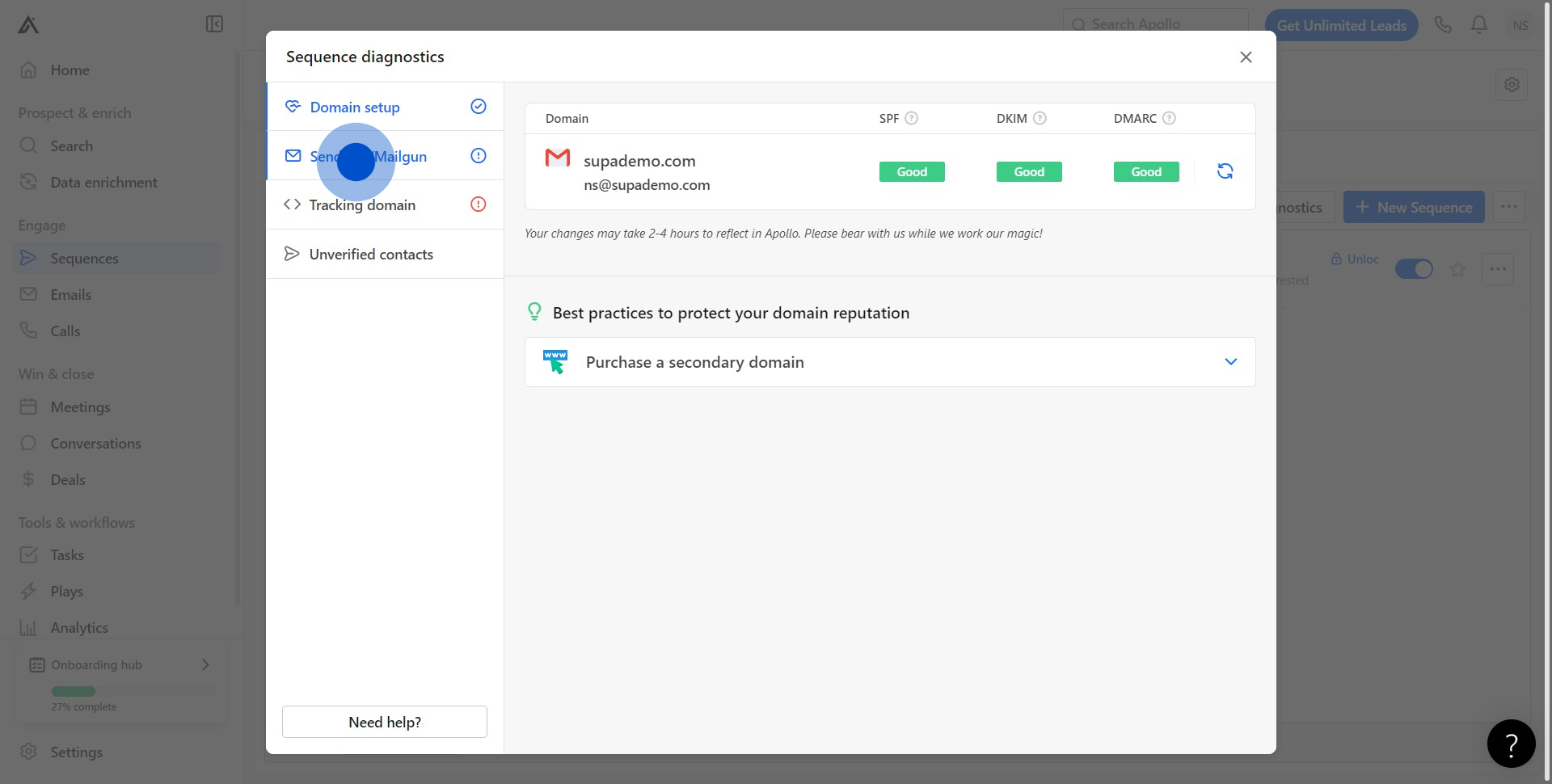Click the settings gear icon top right
Image resolution: width=1552 pixels, height=784 pixels.
[1511, 84]
